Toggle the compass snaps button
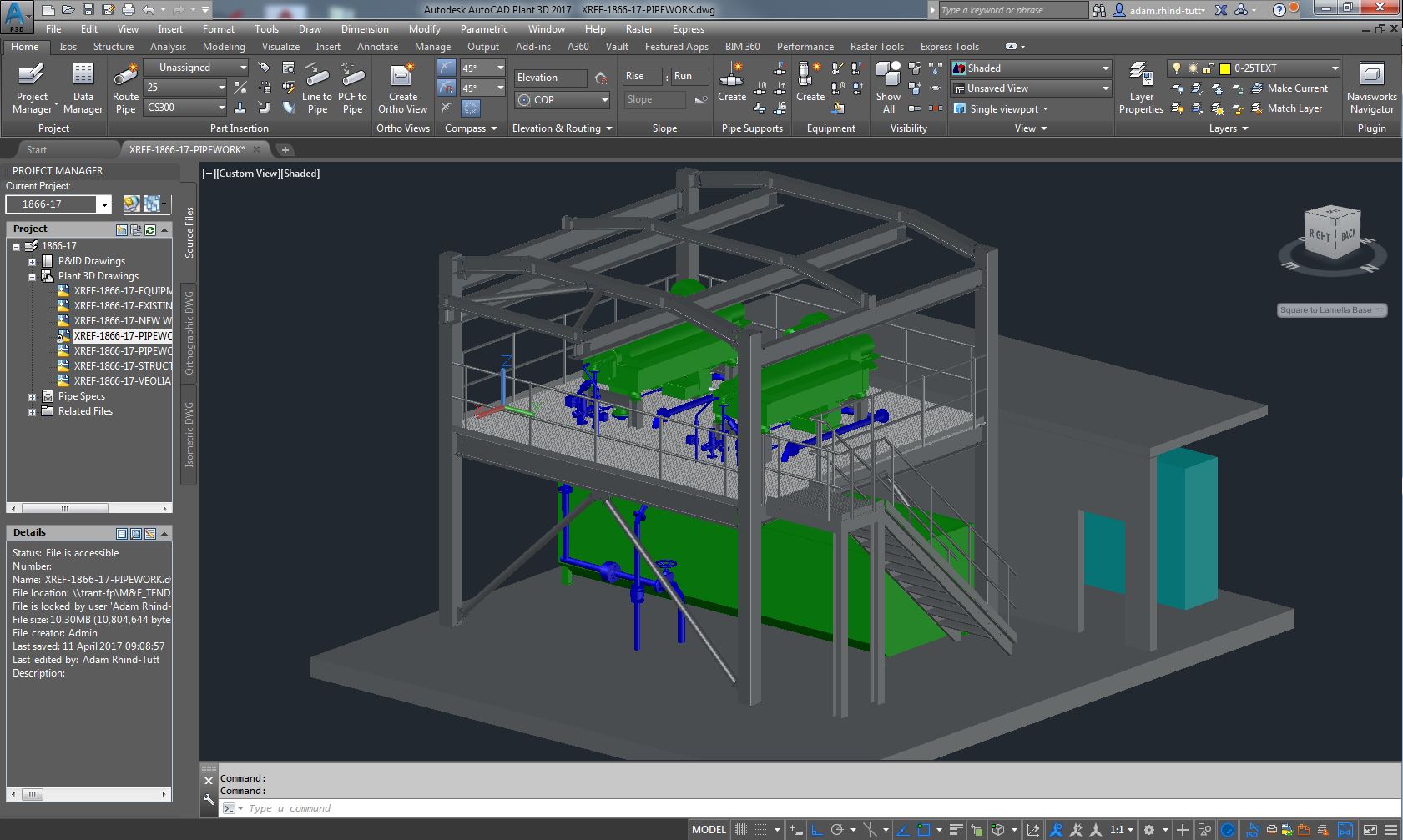Screen dimensions: 1403x840 447,88
